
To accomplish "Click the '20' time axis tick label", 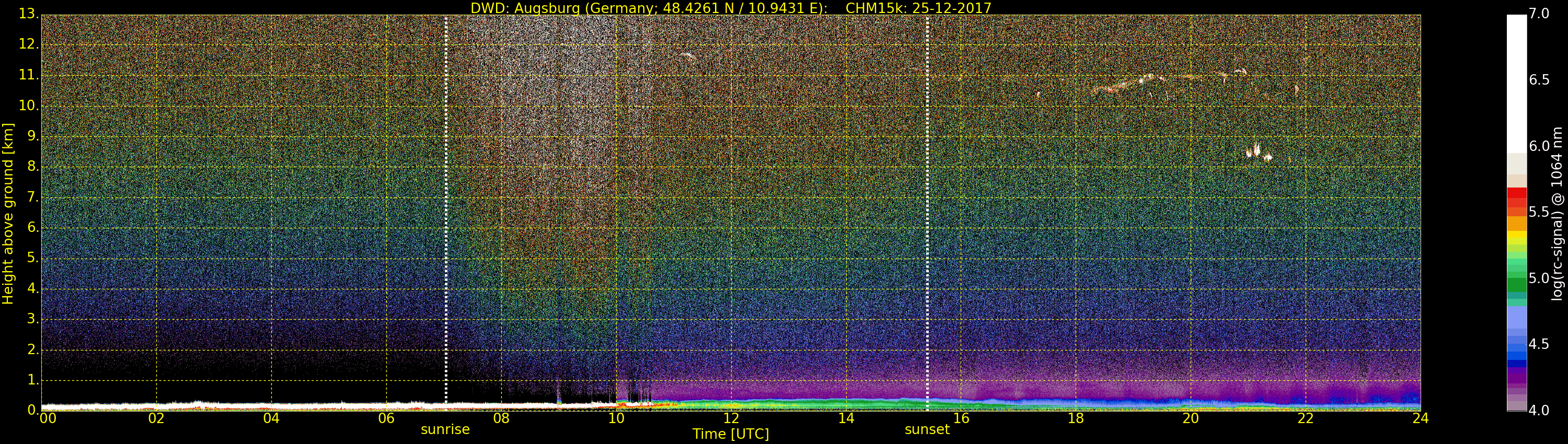I will 1191,418.
